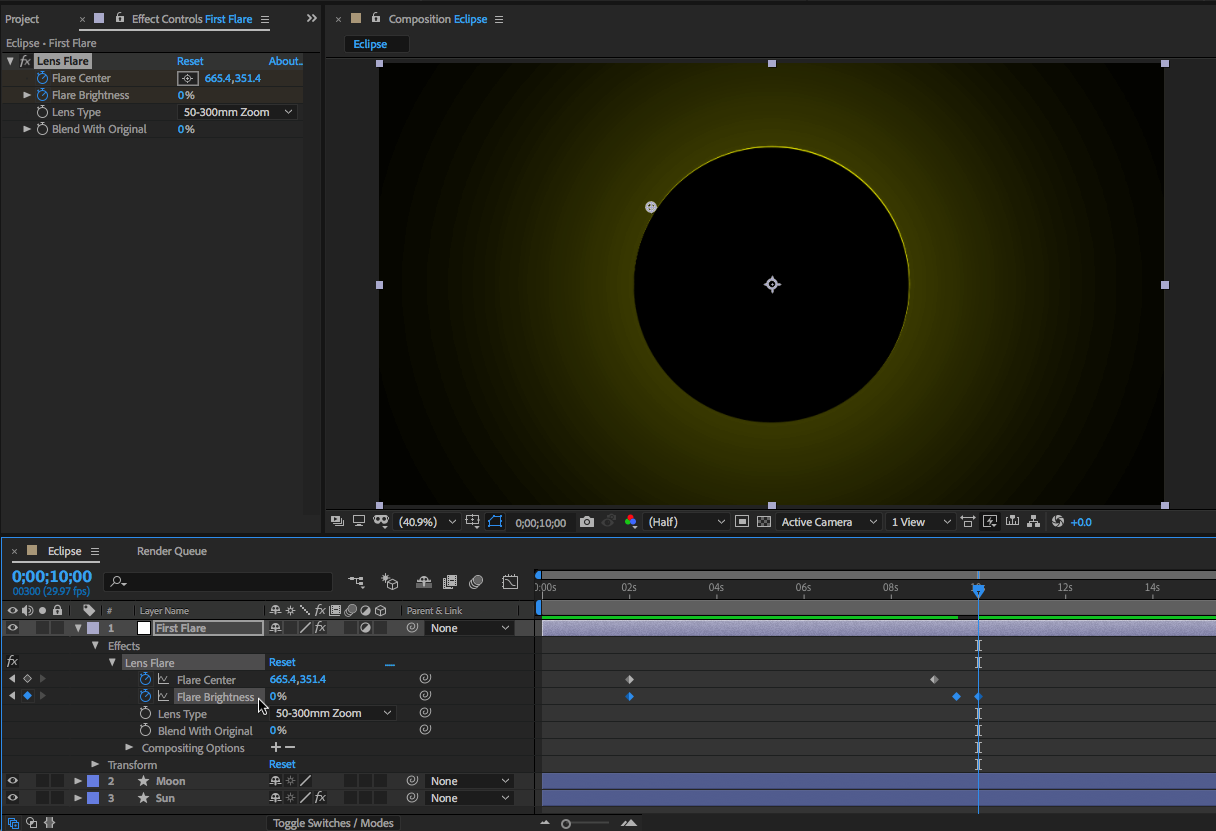1216x831 pixels.
Task: Click the Flare Center stopwatch in Effect Controls
Action: click(x=42, y=78)
